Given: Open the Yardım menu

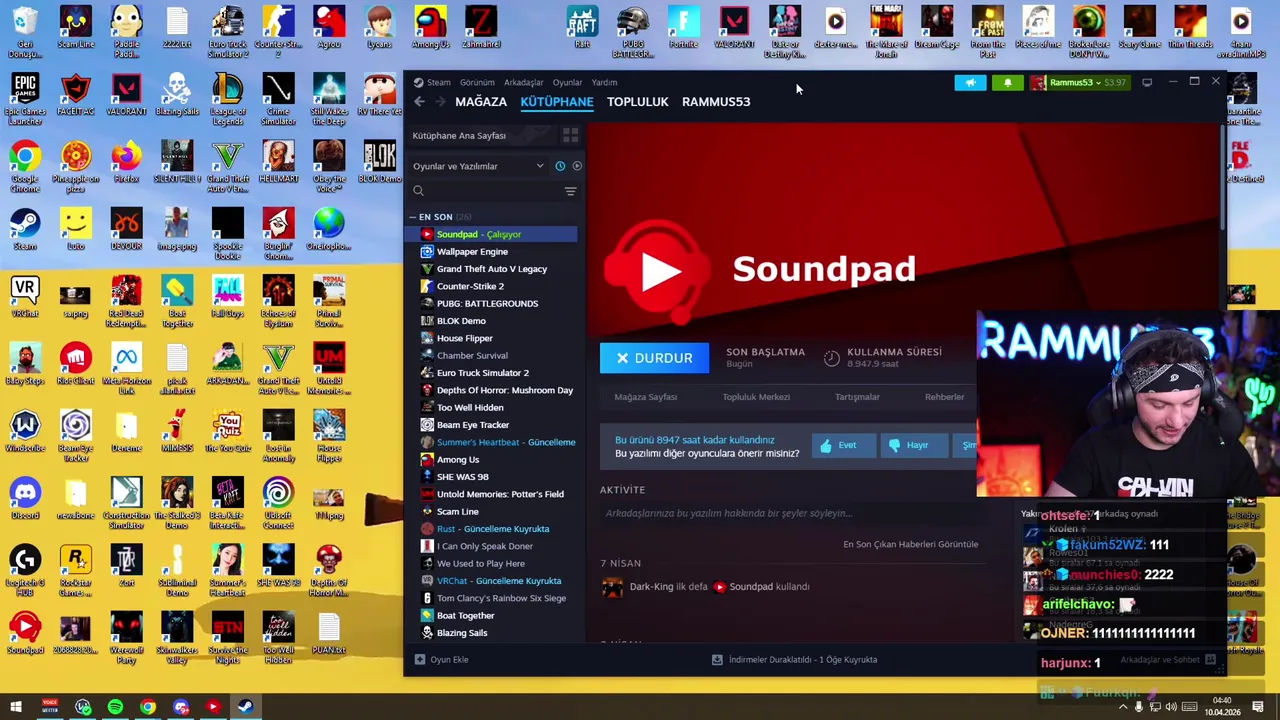Looking at the screenshot, I should point(604,83).
